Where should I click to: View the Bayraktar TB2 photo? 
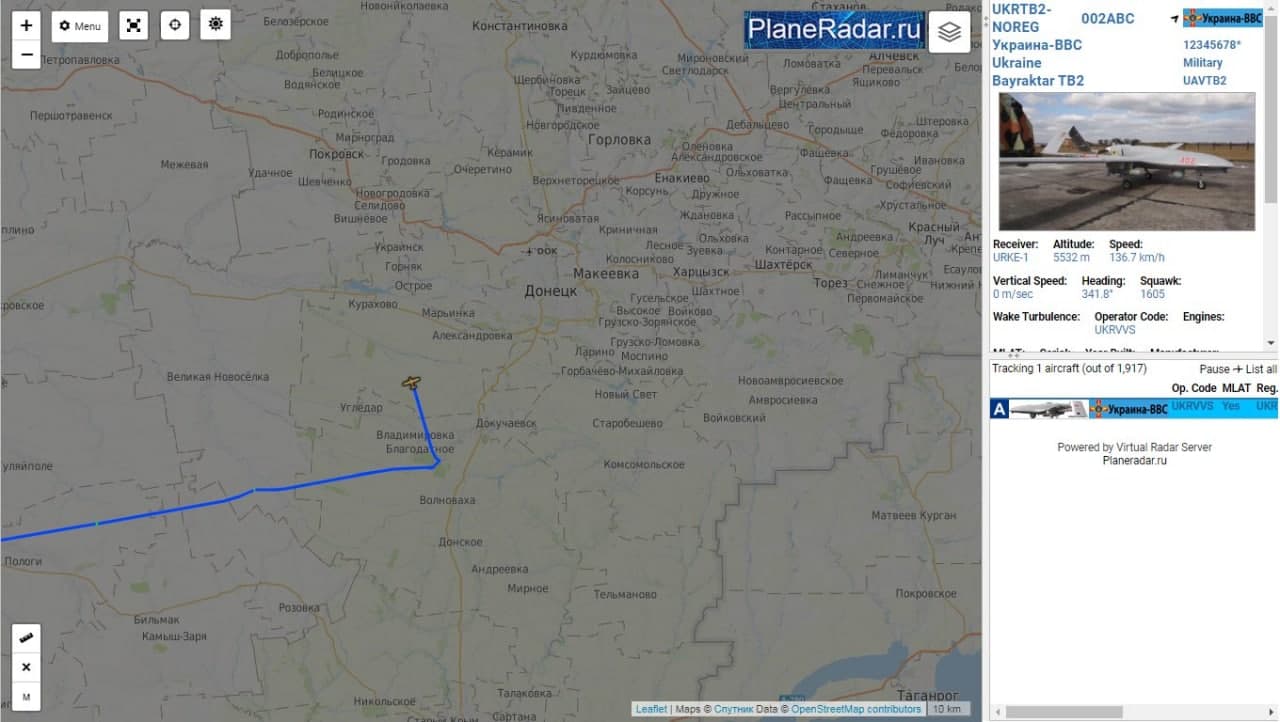click(x=1126, y=162)
